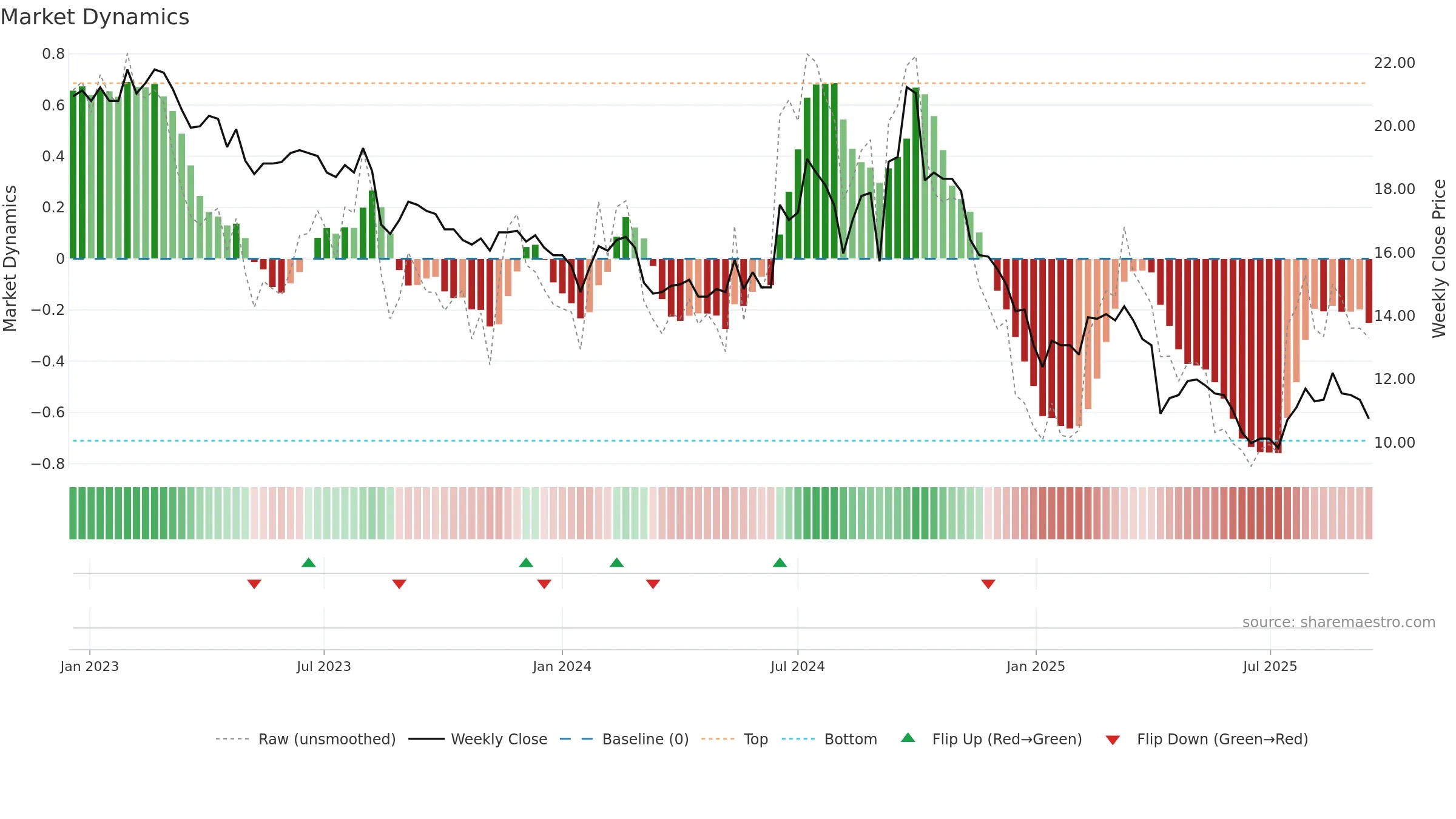Click the Raw (unsmoothed) legend entry
This screenshot has height=819, width=1456.
pos(306,739)
